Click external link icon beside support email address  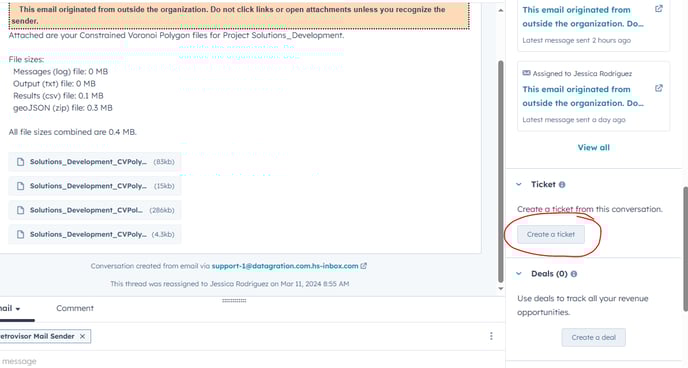tap(364, 266)
